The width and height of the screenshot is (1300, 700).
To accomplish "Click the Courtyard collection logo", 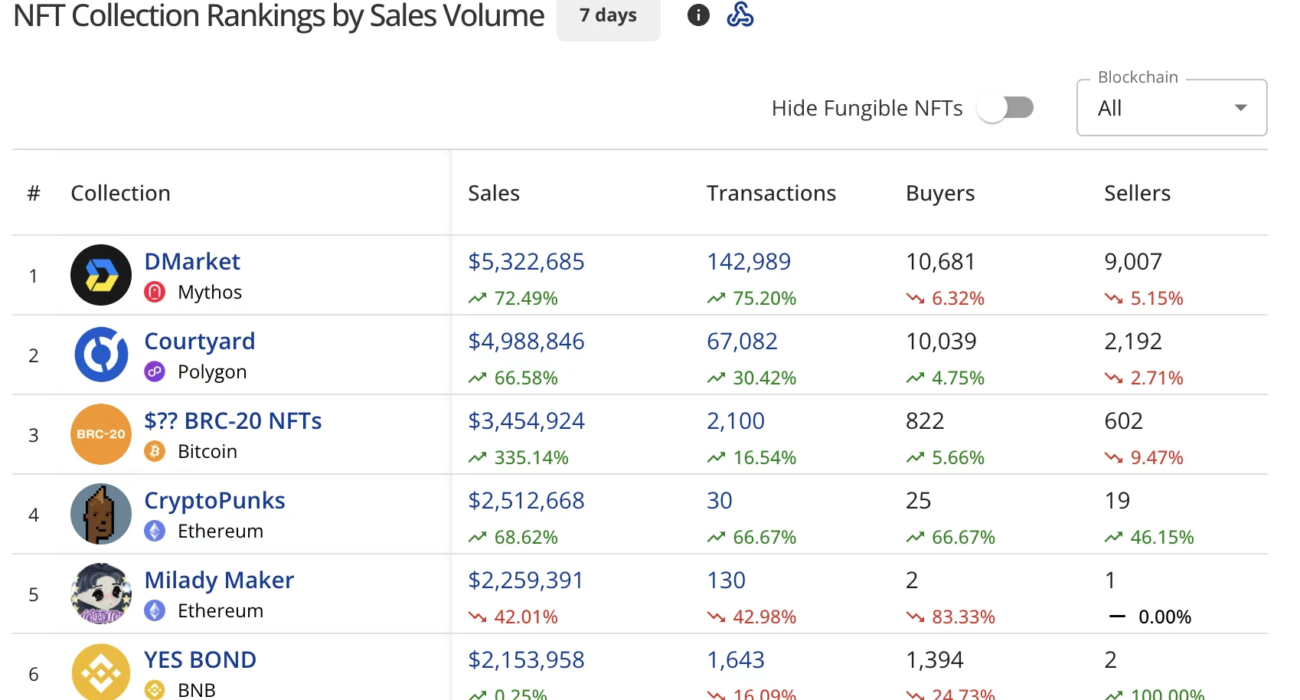I will tap(101, 355).
